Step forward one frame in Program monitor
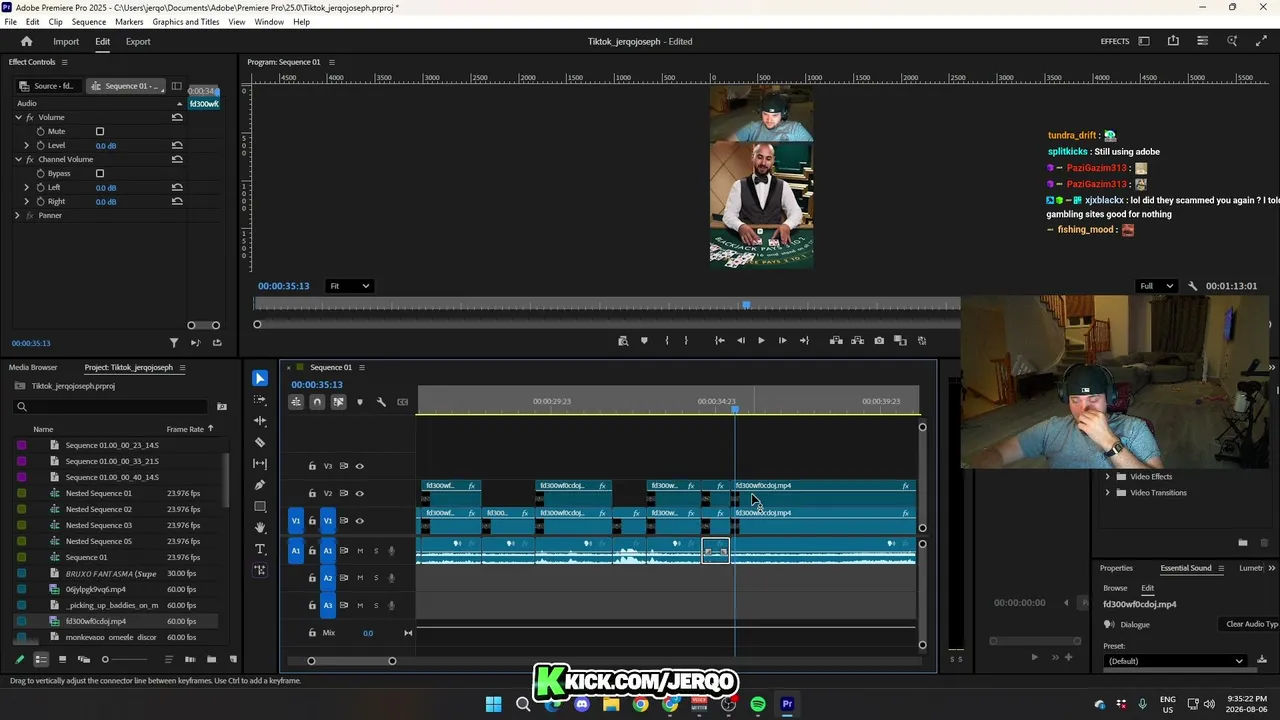The width and height of the screenshot is (1280, 720). 782,341
